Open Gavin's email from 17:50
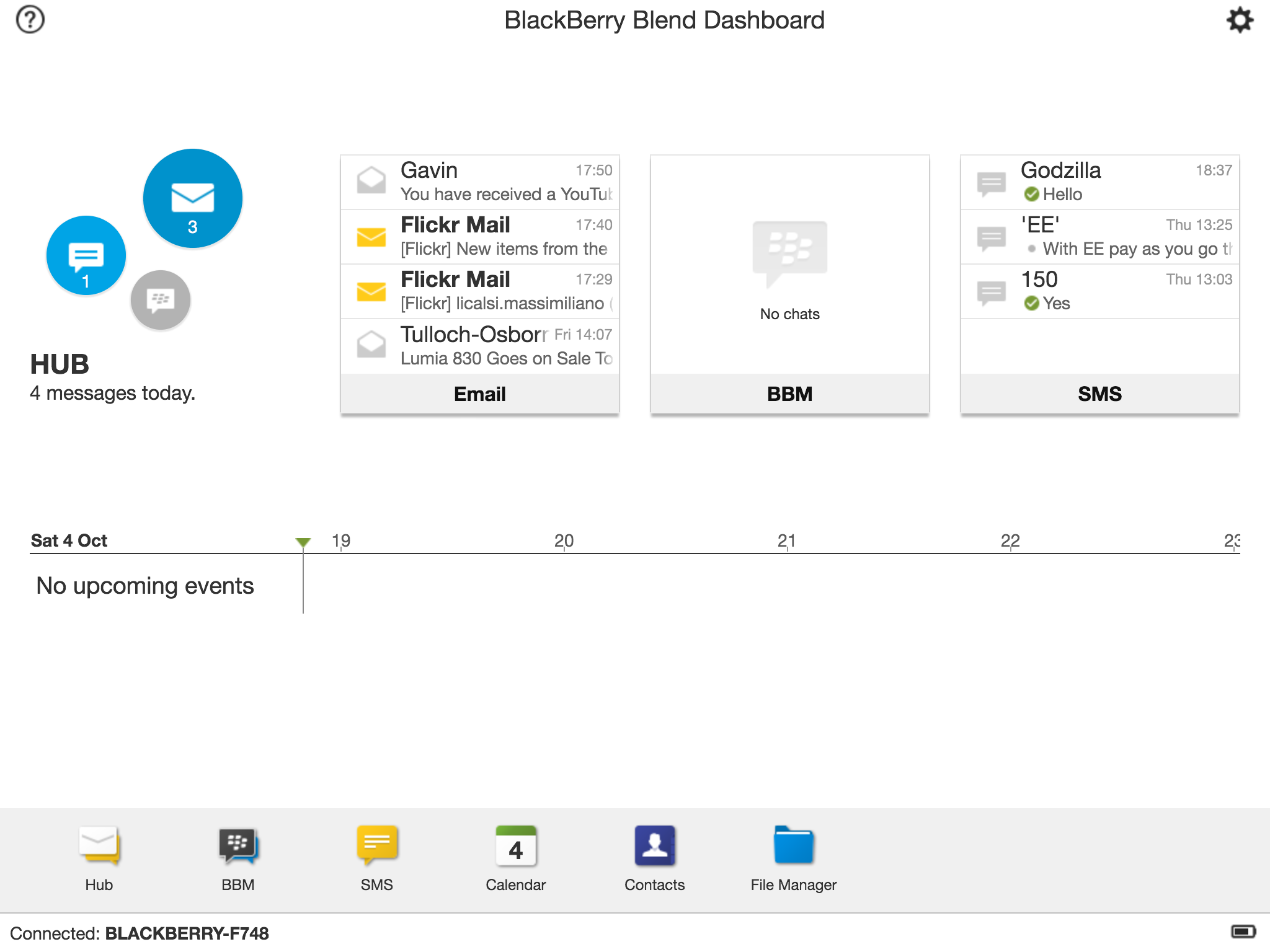 479,182
